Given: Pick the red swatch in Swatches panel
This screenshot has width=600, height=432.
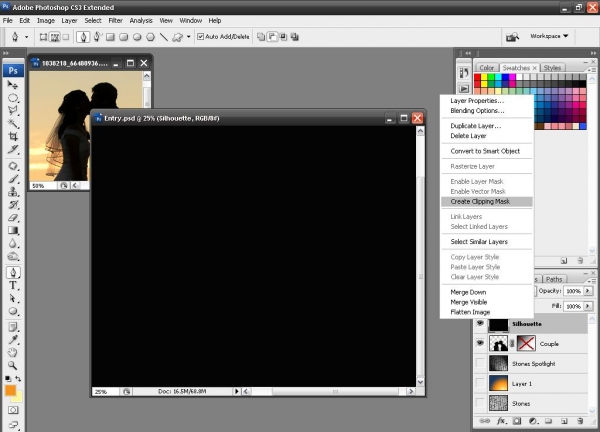Looking at the screenshot, I should 477,77.
